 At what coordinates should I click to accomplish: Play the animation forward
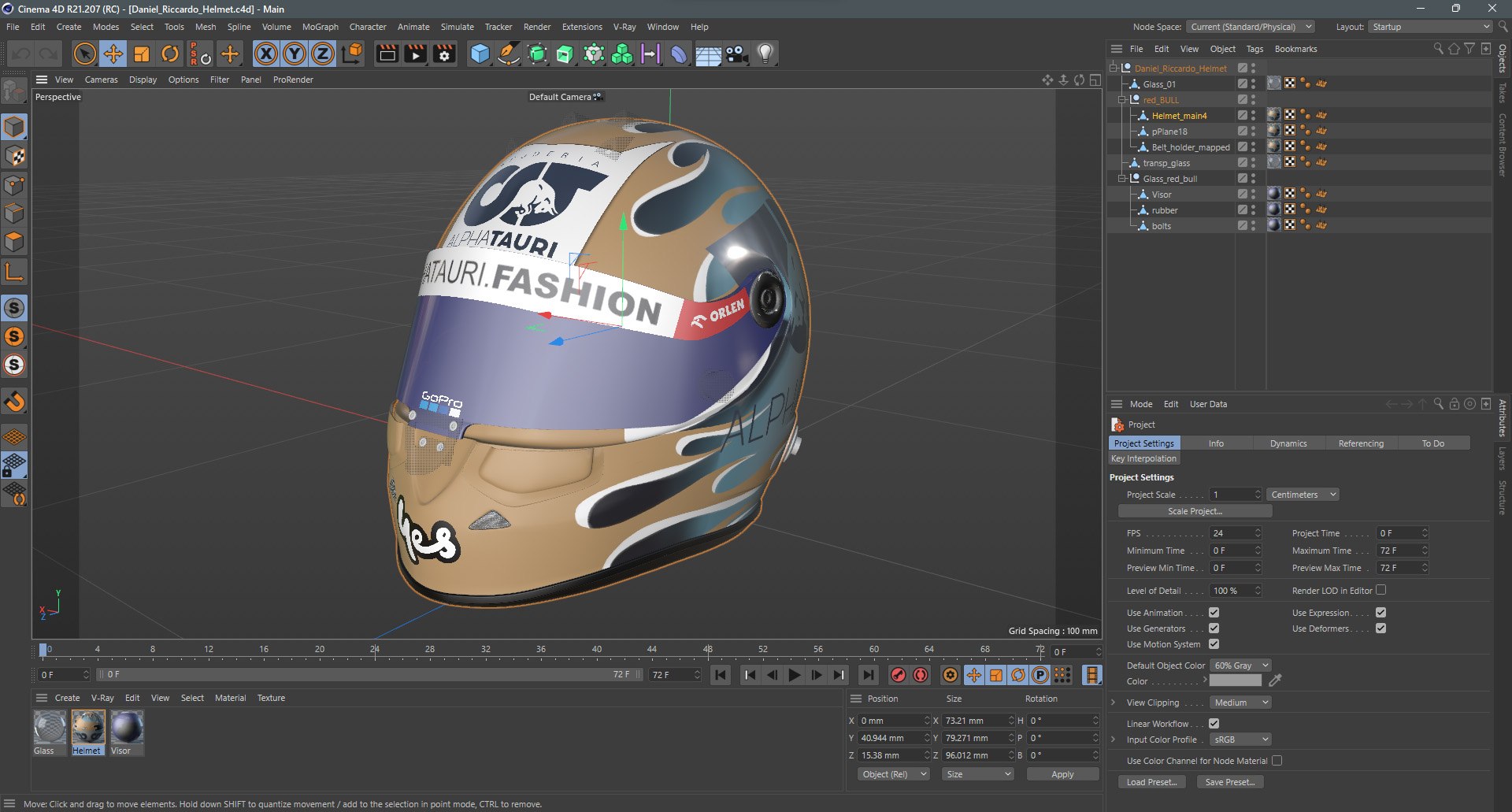coord(795,675)
